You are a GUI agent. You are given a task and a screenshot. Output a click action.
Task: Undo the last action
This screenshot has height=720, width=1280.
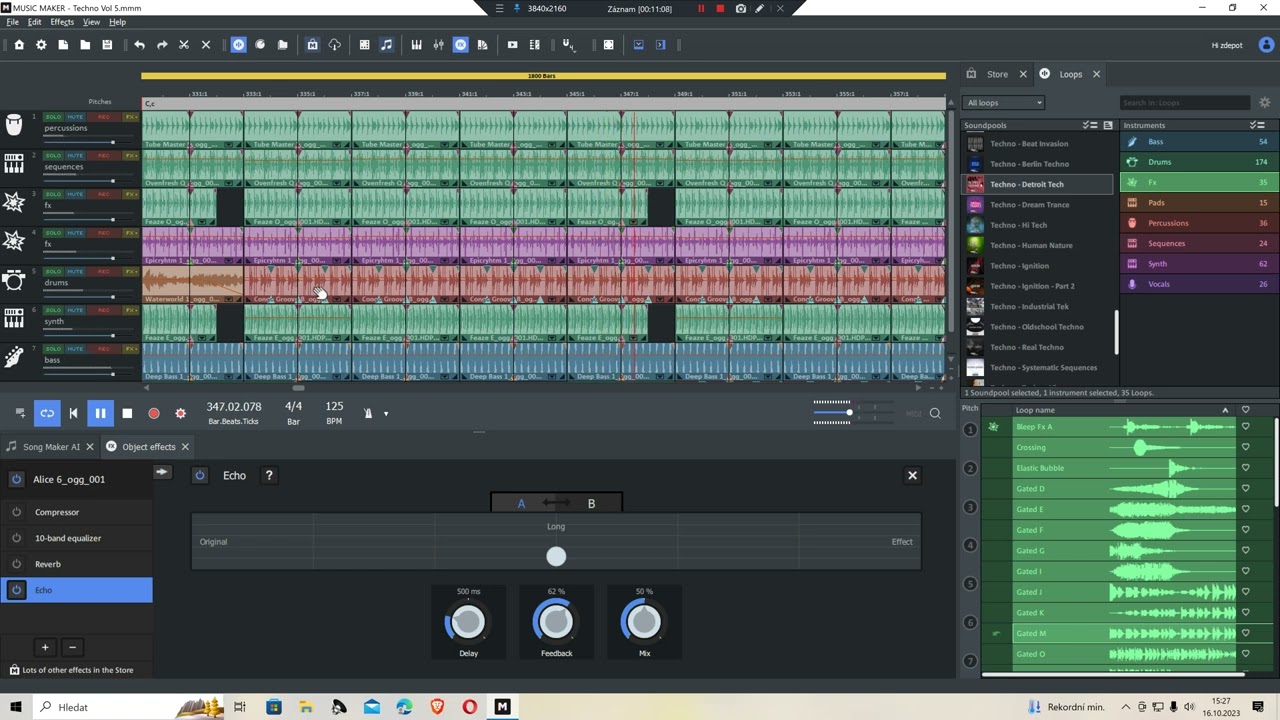coord(139,45)
